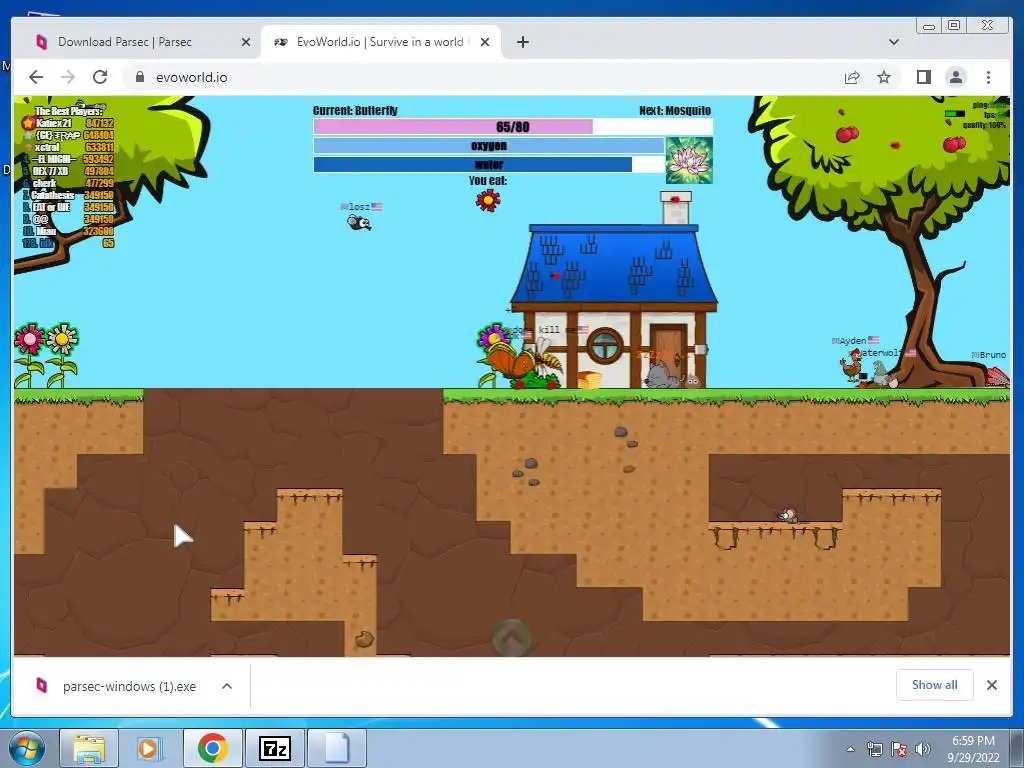Click the Chrome taskbar icon
Screen dimensions: 1024x768
pyautogui.click(x=212, y=748)
